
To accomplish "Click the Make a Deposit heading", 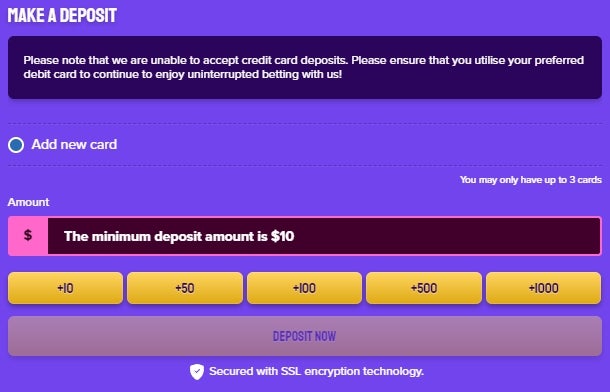I will pos(62,15).
